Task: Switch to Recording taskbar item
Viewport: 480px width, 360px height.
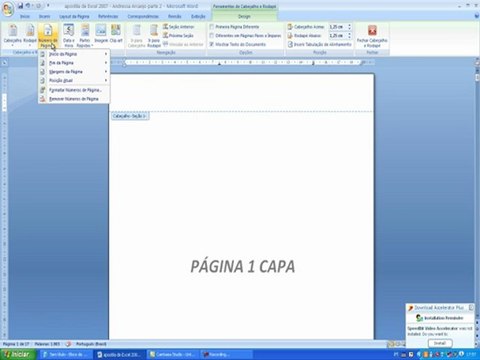Action: pos(226,354)
